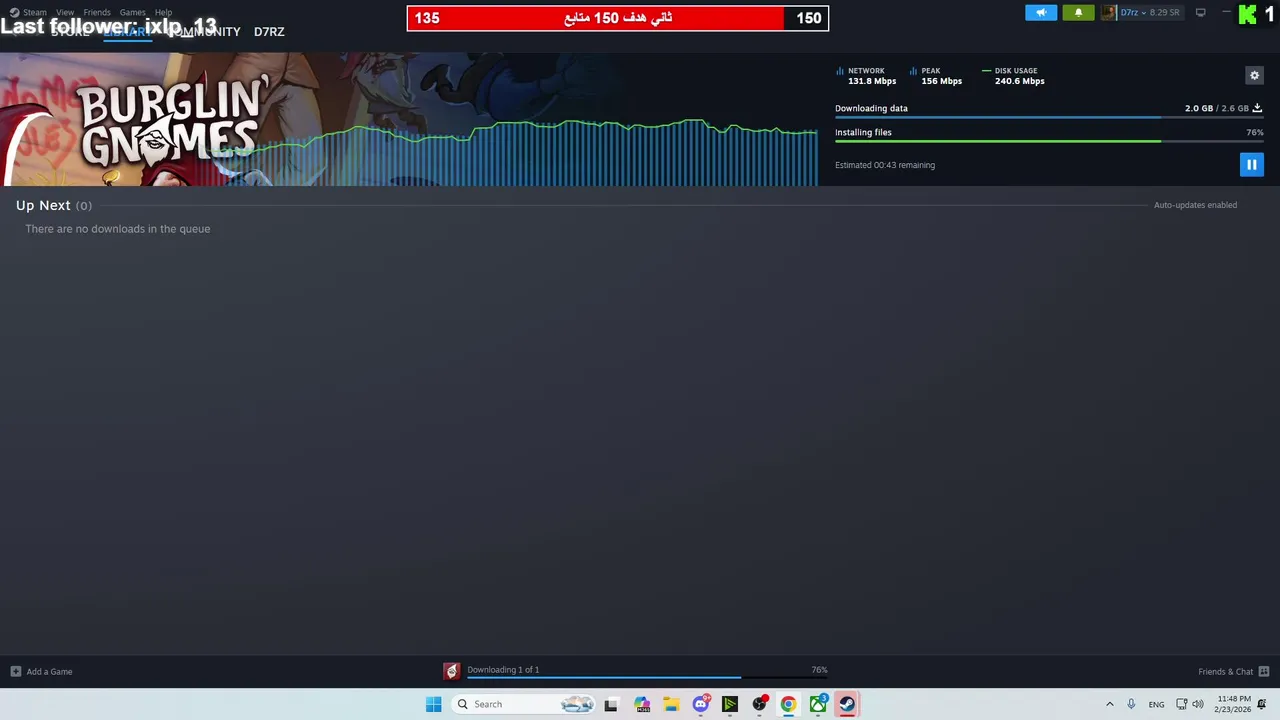Open the Friends menu

point(97,13)
